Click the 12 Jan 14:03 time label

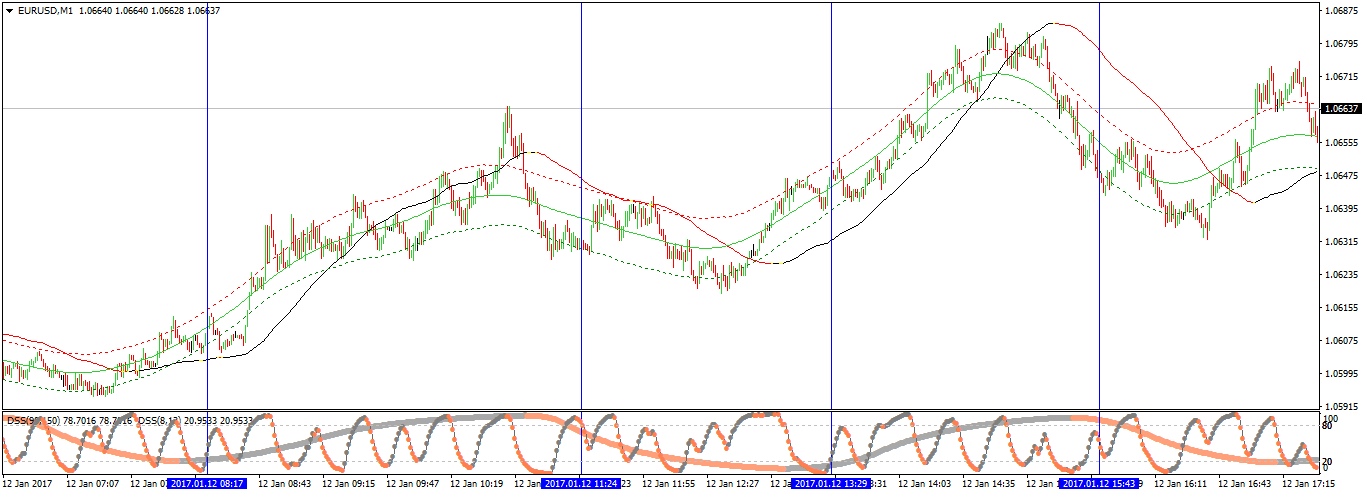[x=924, y=484]
